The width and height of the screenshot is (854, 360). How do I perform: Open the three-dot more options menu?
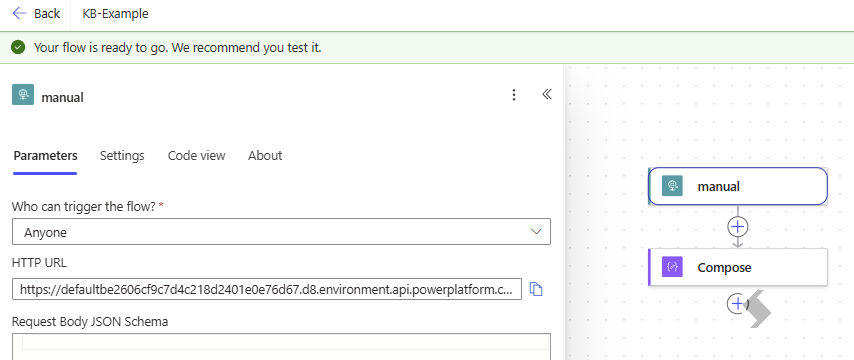(x=514, y=95)
